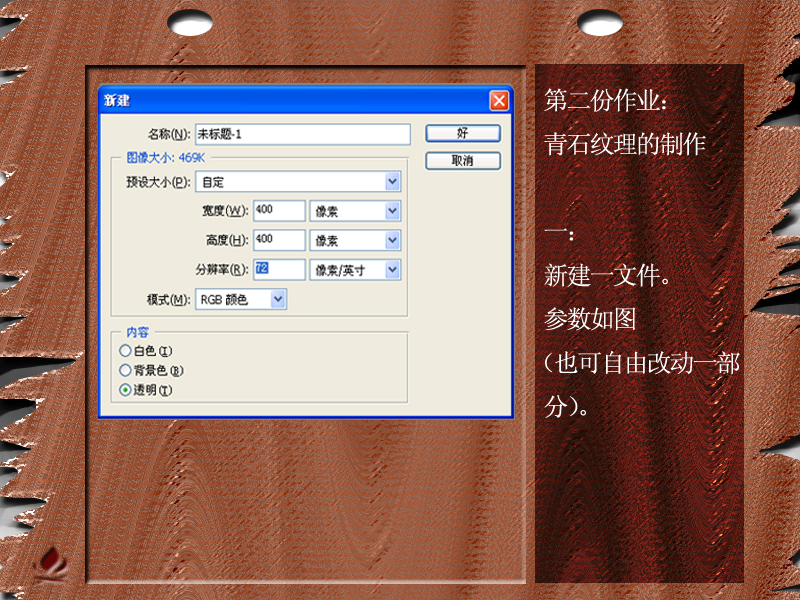The height and width of the screenshot is (600, 800).
Task: Select the 背景色 background color radio button
Action: pos(125,370)
